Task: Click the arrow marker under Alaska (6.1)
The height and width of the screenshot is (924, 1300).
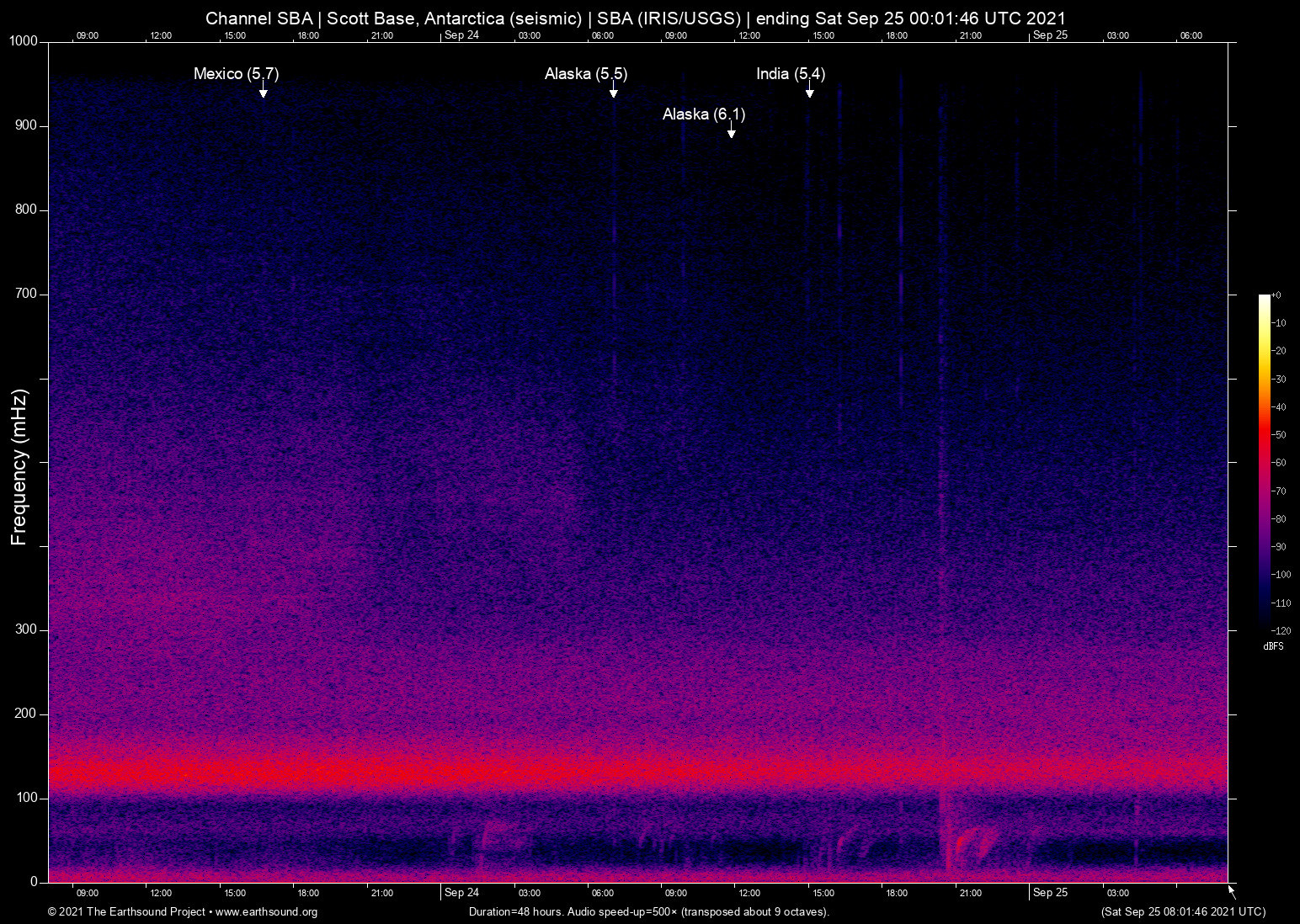Action: (x=731, y=131)
